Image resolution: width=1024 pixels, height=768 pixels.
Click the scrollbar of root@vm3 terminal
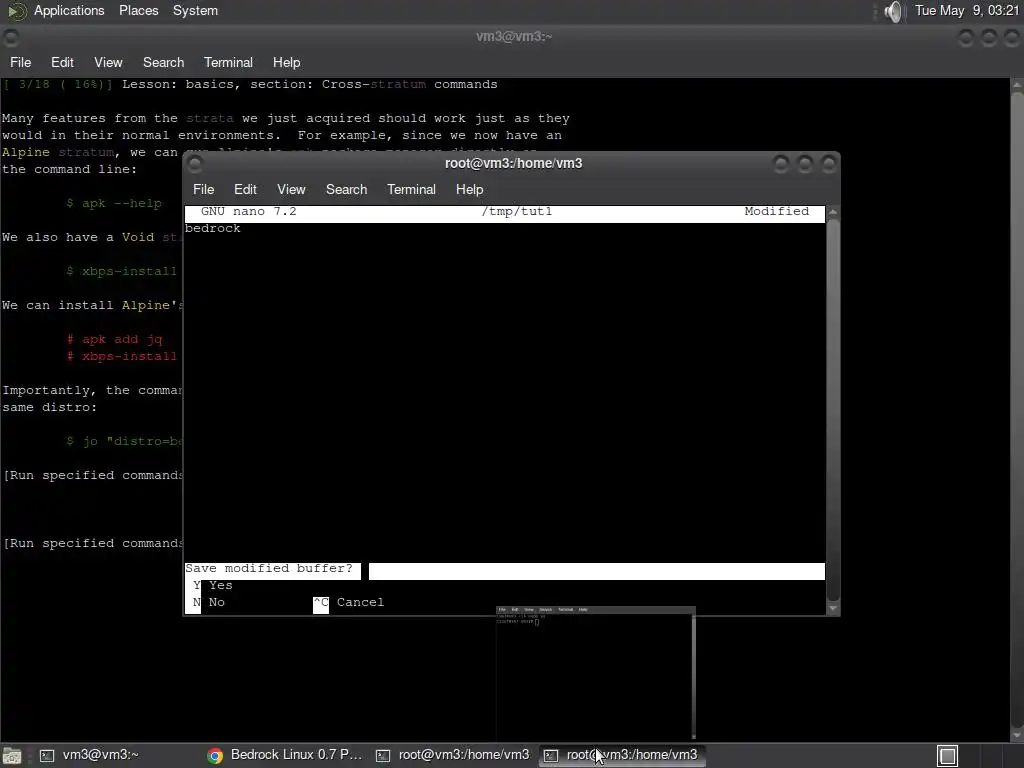[833, 409]
